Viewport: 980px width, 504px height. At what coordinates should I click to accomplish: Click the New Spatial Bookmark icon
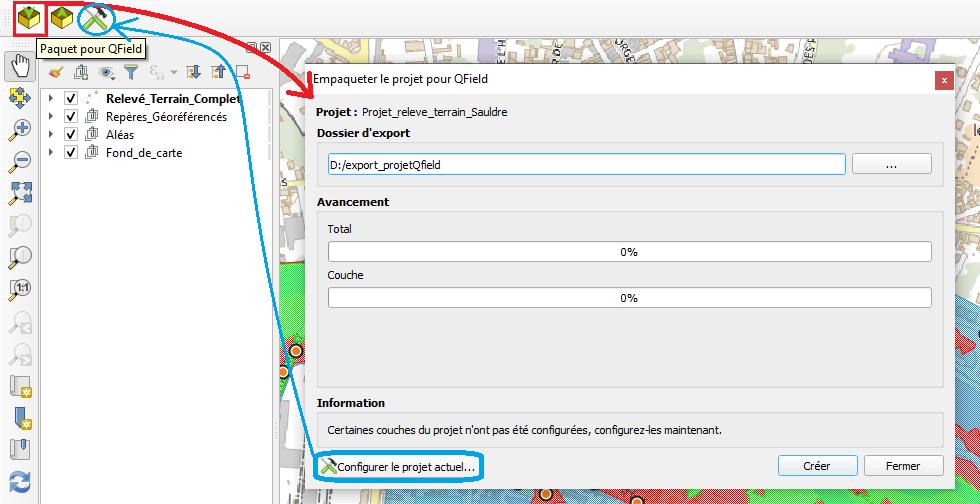point(20,418)
